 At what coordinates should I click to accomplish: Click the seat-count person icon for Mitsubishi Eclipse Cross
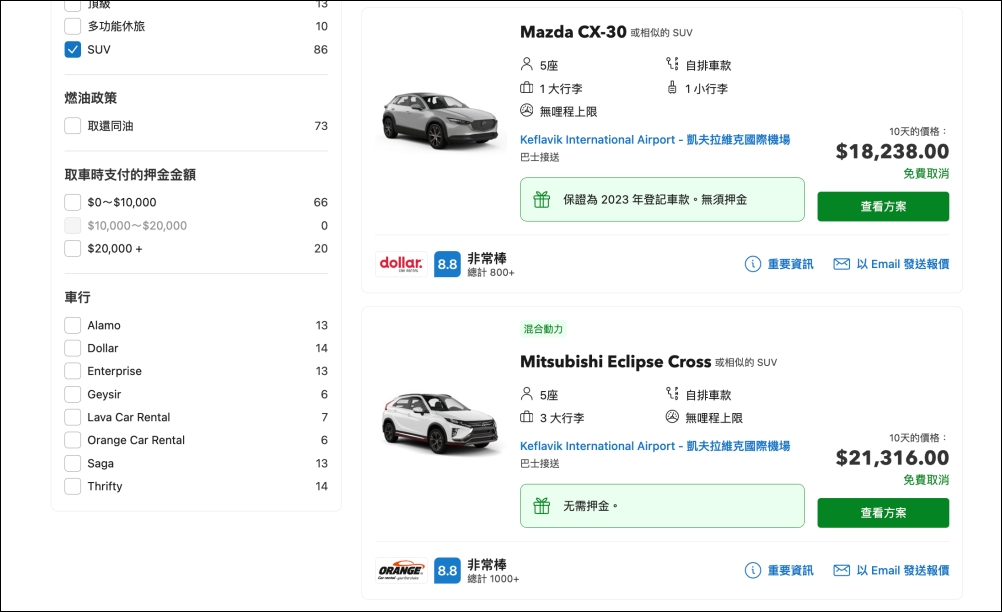point(527,394)
